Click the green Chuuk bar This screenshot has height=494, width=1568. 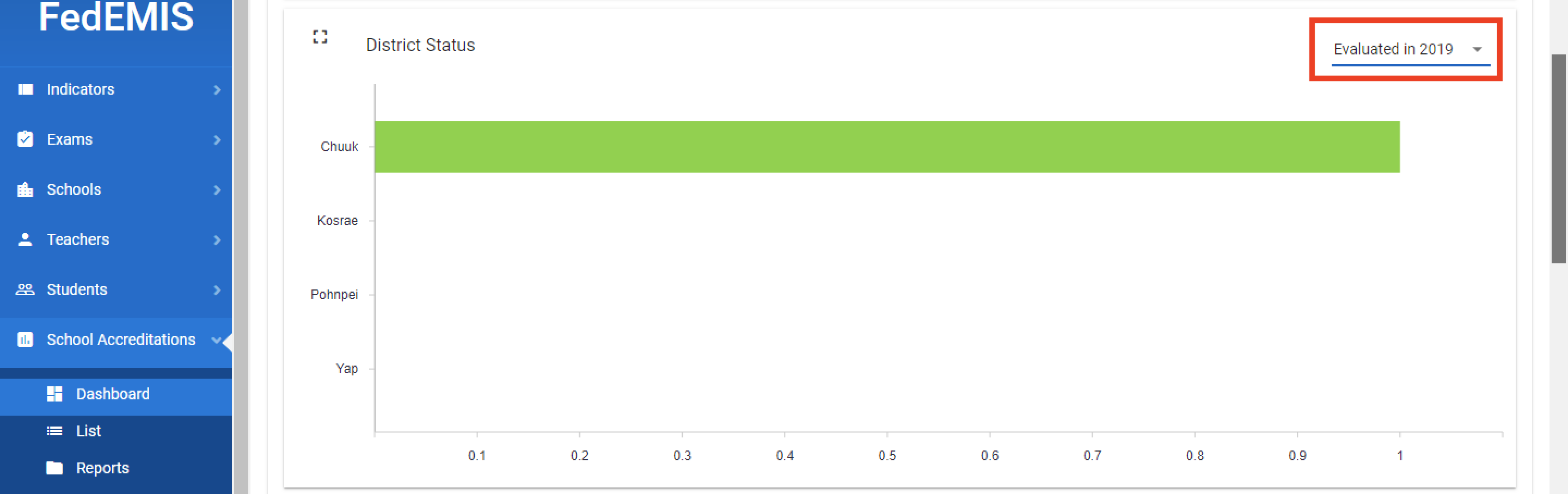pos(886,146)
